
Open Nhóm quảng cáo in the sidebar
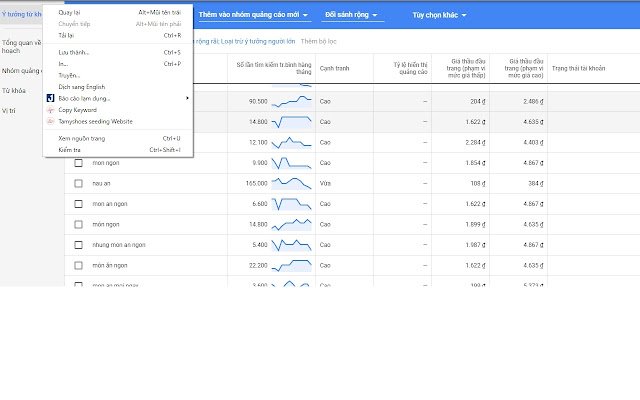[21, 71]
